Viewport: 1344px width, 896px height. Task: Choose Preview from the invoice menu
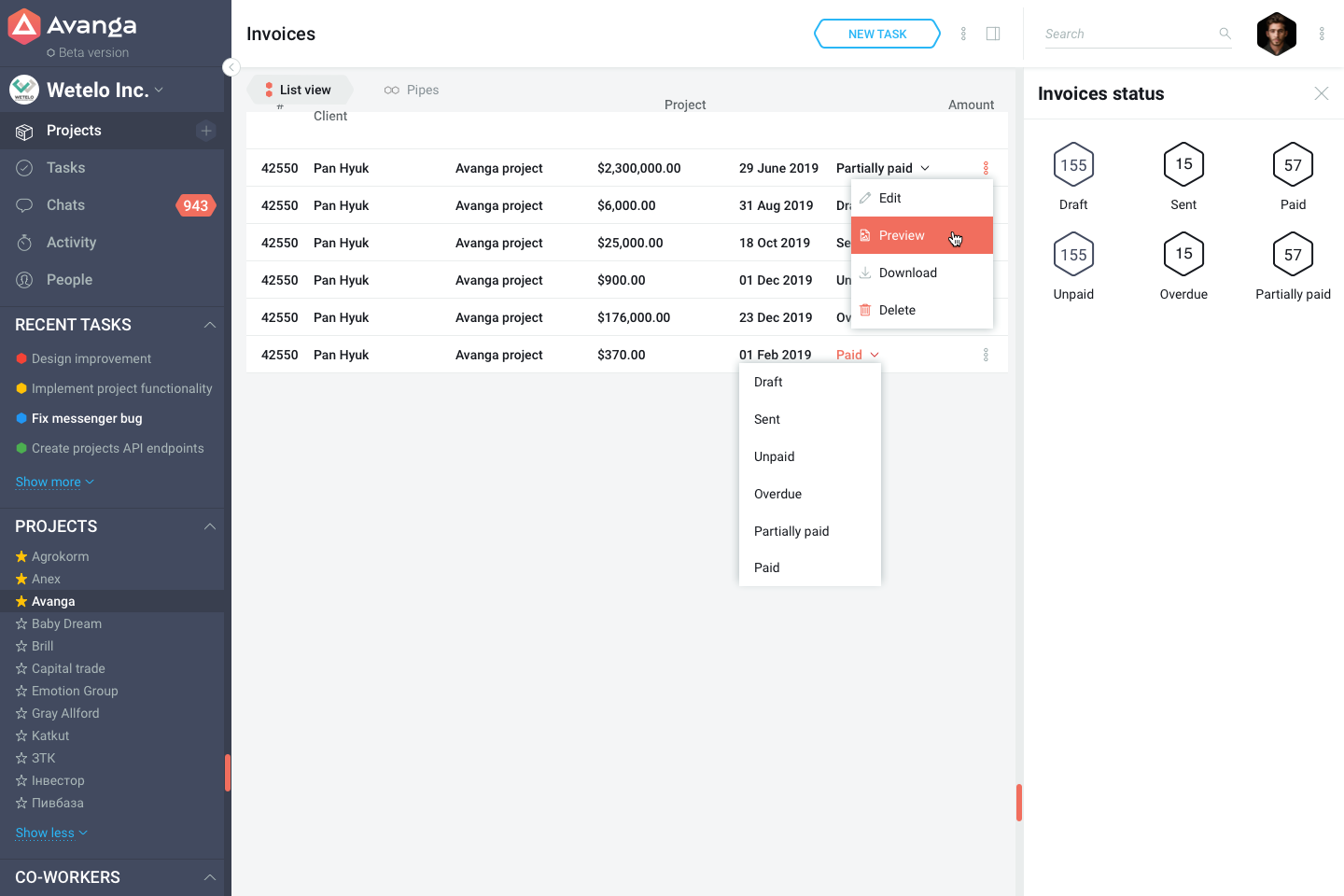922,235
